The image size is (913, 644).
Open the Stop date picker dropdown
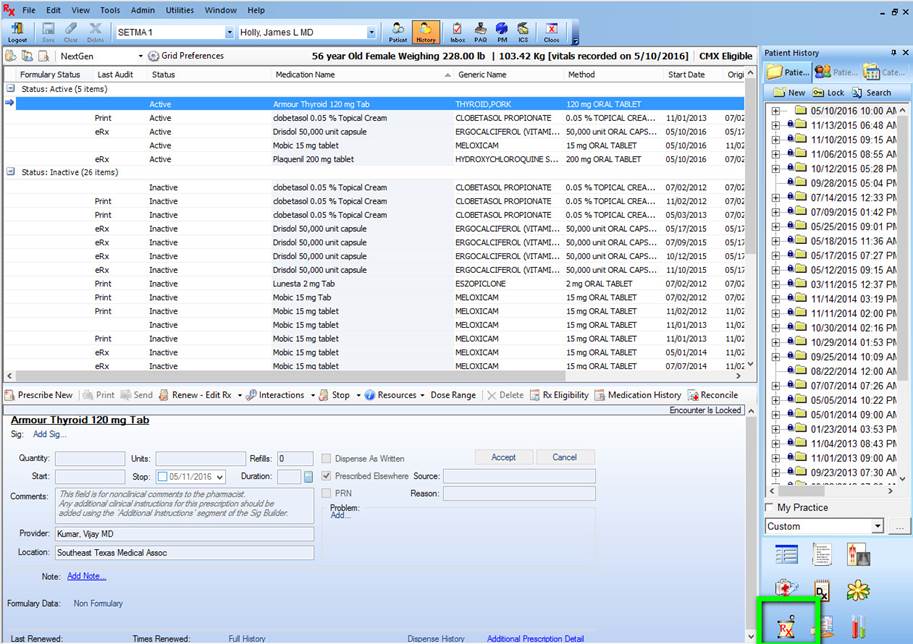pyautogui.click(x=220, y=477)
